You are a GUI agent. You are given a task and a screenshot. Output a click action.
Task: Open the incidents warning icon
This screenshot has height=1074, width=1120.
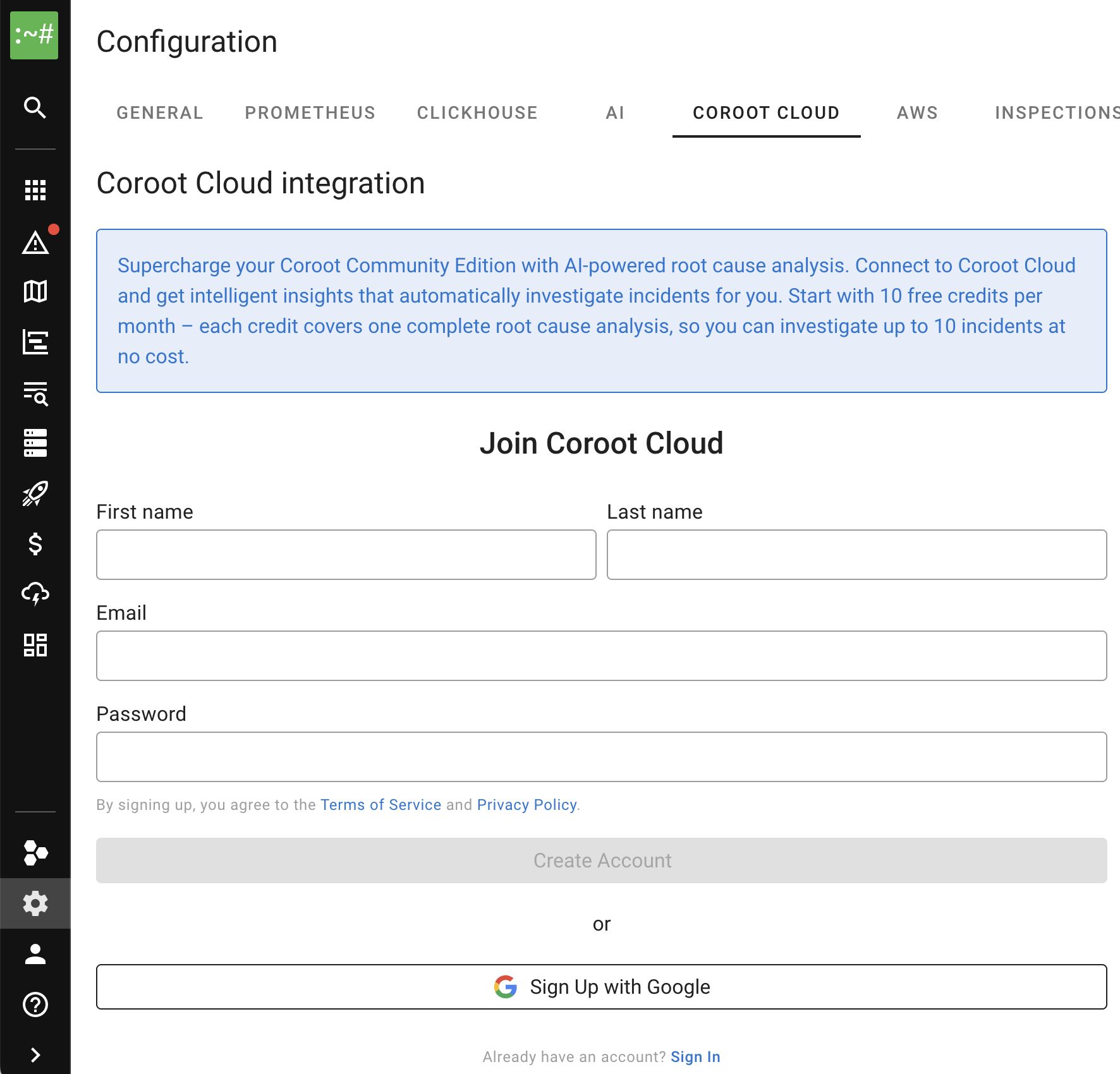pyautogui.click(x=35, y=243)
